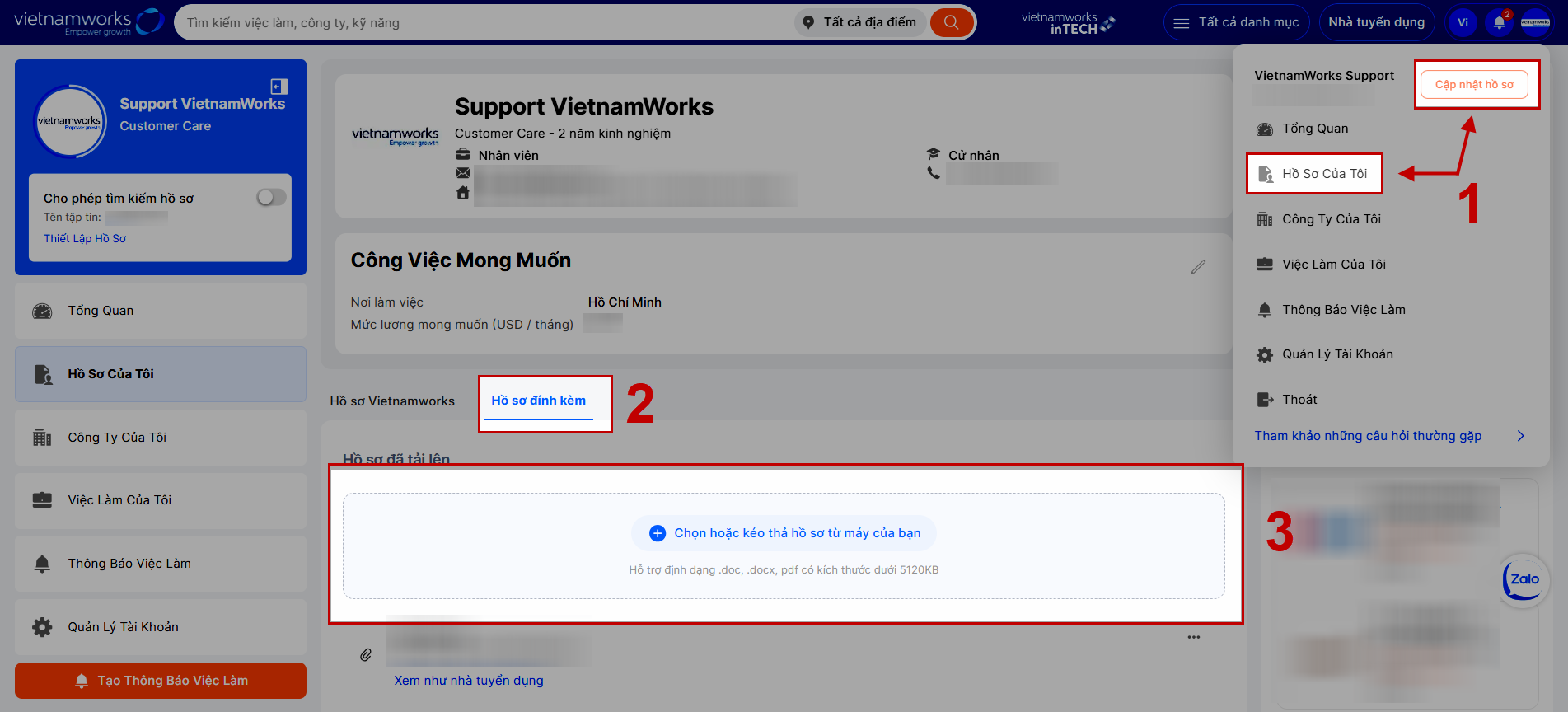
Task: Click the 'Cập nhật hồ sơ' button
Action: (x=1474, y=84)
